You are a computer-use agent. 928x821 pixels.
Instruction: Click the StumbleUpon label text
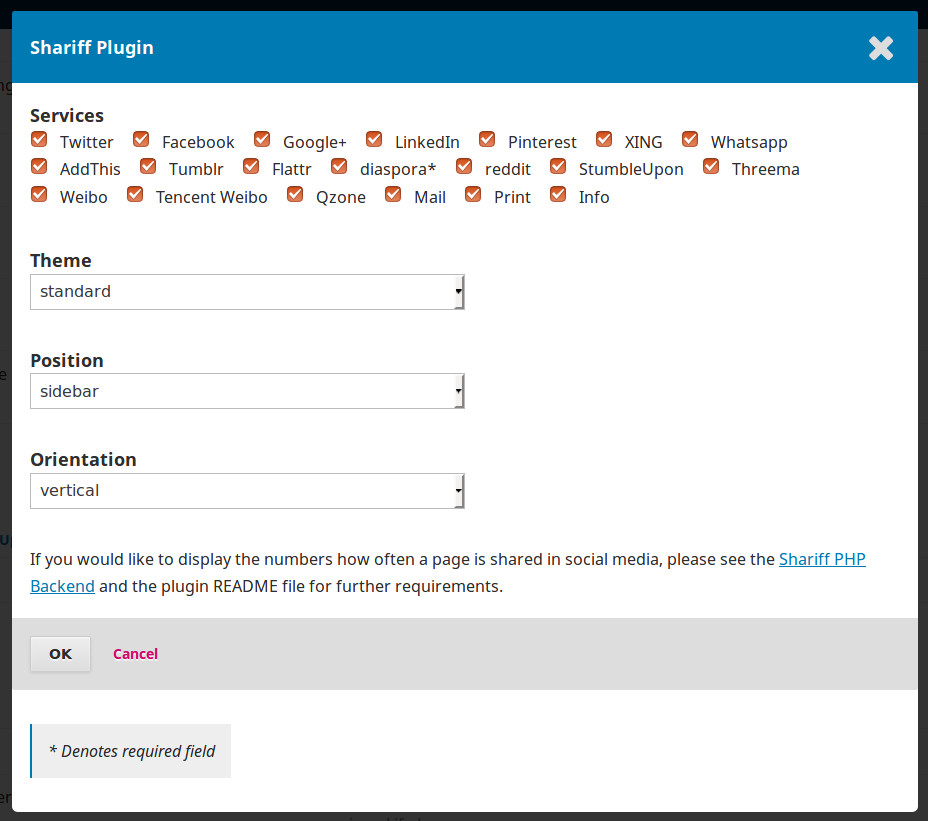click(x=631, y=170)
